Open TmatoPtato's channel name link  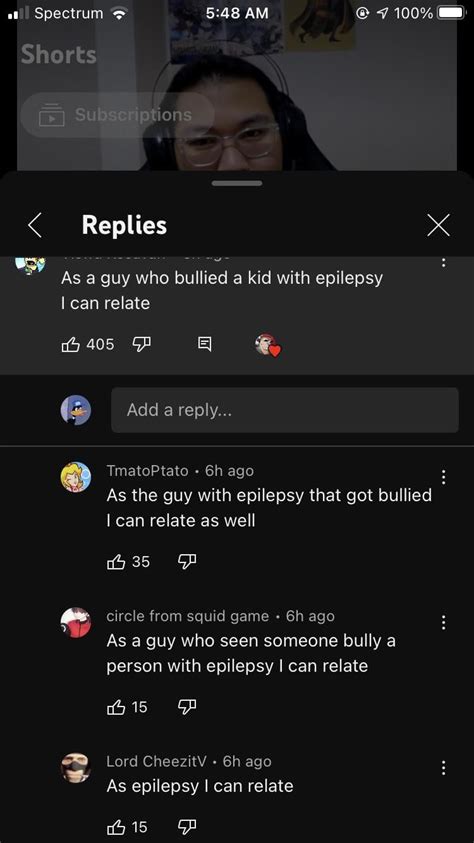[147, 471]
